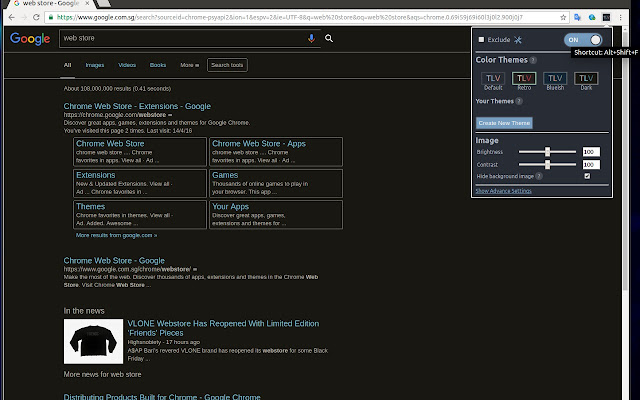Open the 'Chrome Web Store - Google' result
640x400 pixels.
click(x=114, y=260)
